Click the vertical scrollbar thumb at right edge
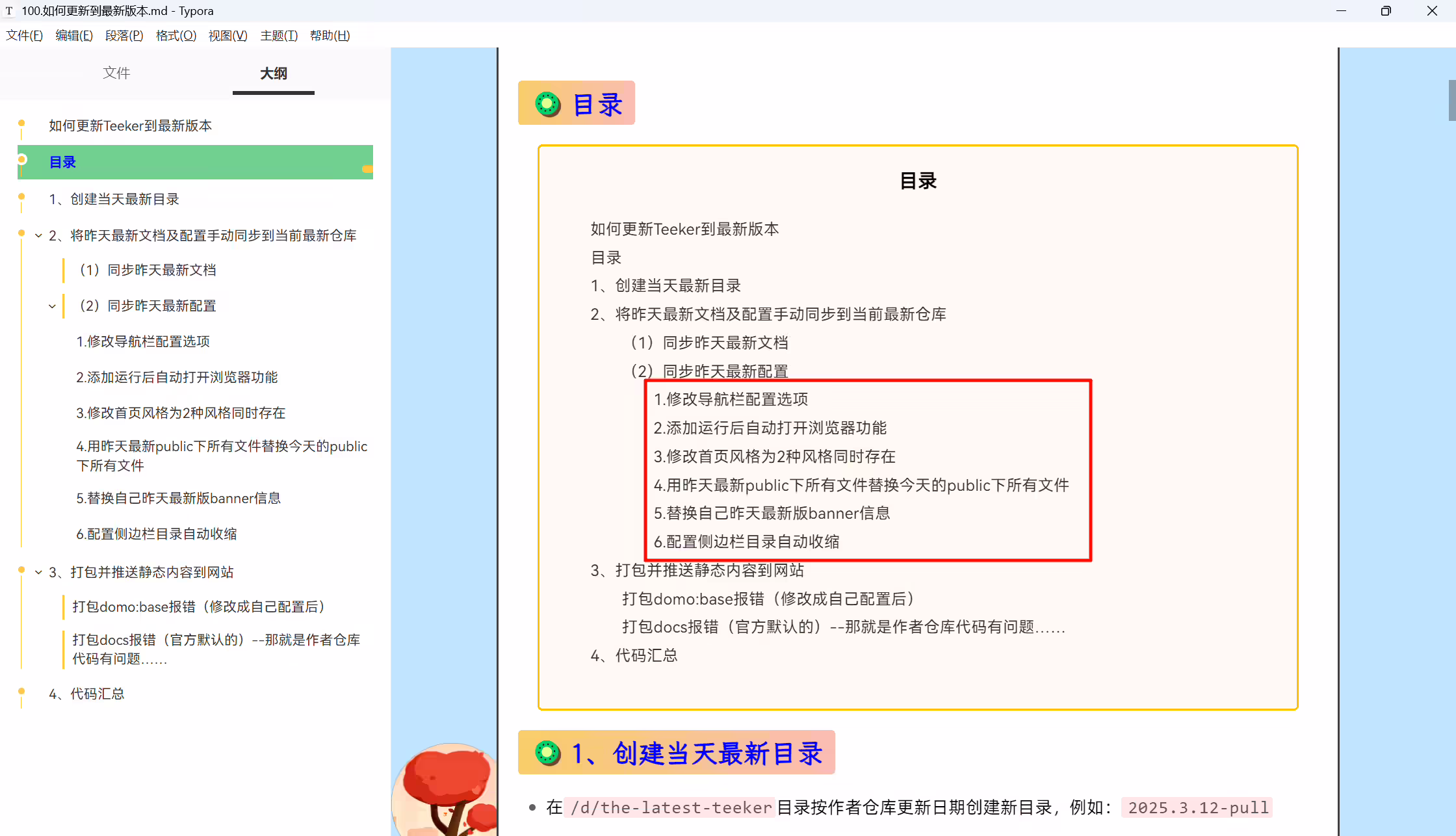This screenshot has height=836, width=1456. point(1452,100)
